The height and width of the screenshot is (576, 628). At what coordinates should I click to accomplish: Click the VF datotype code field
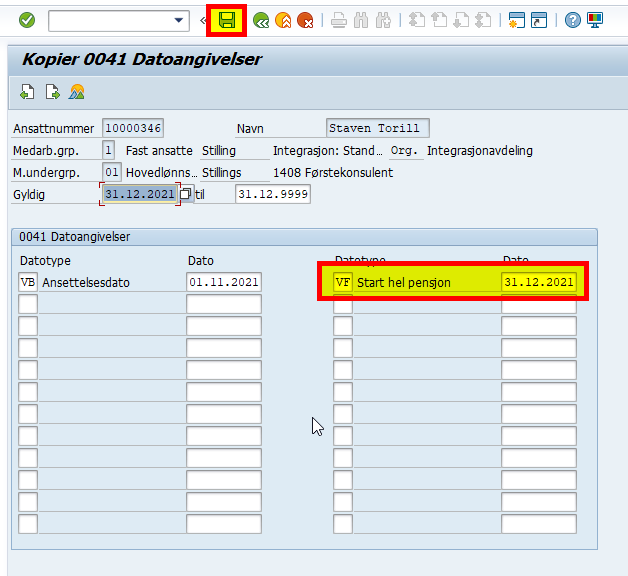click(343, 282)
